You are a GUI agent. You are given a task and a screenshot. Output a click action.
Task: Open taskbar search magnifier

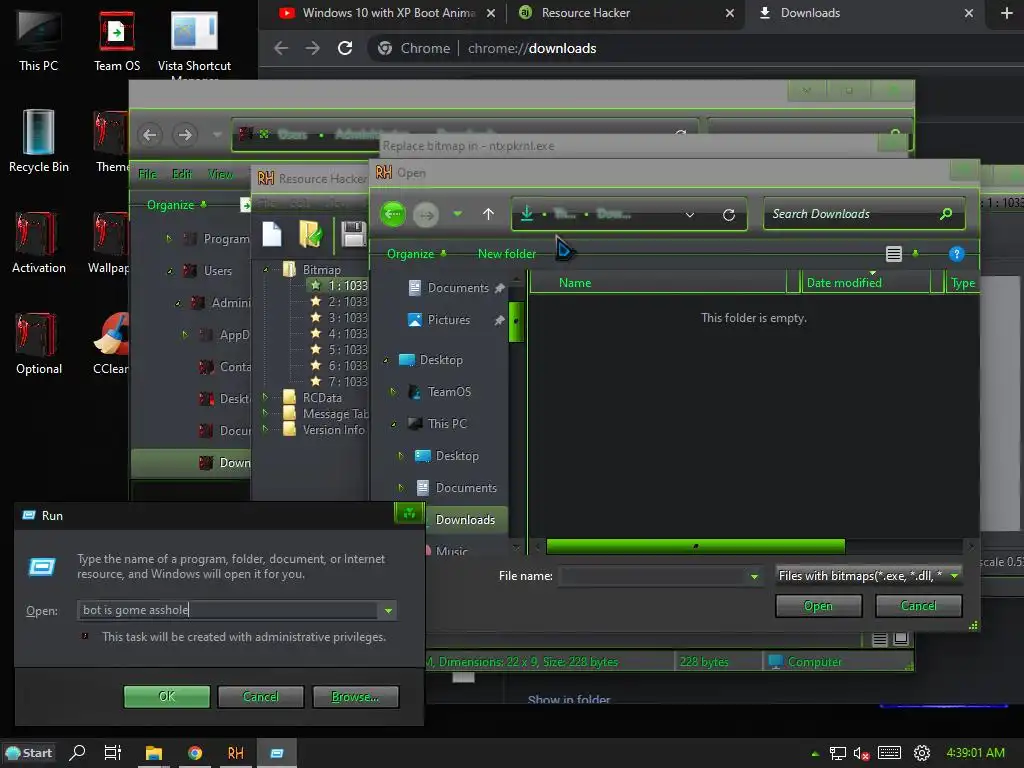77,753
